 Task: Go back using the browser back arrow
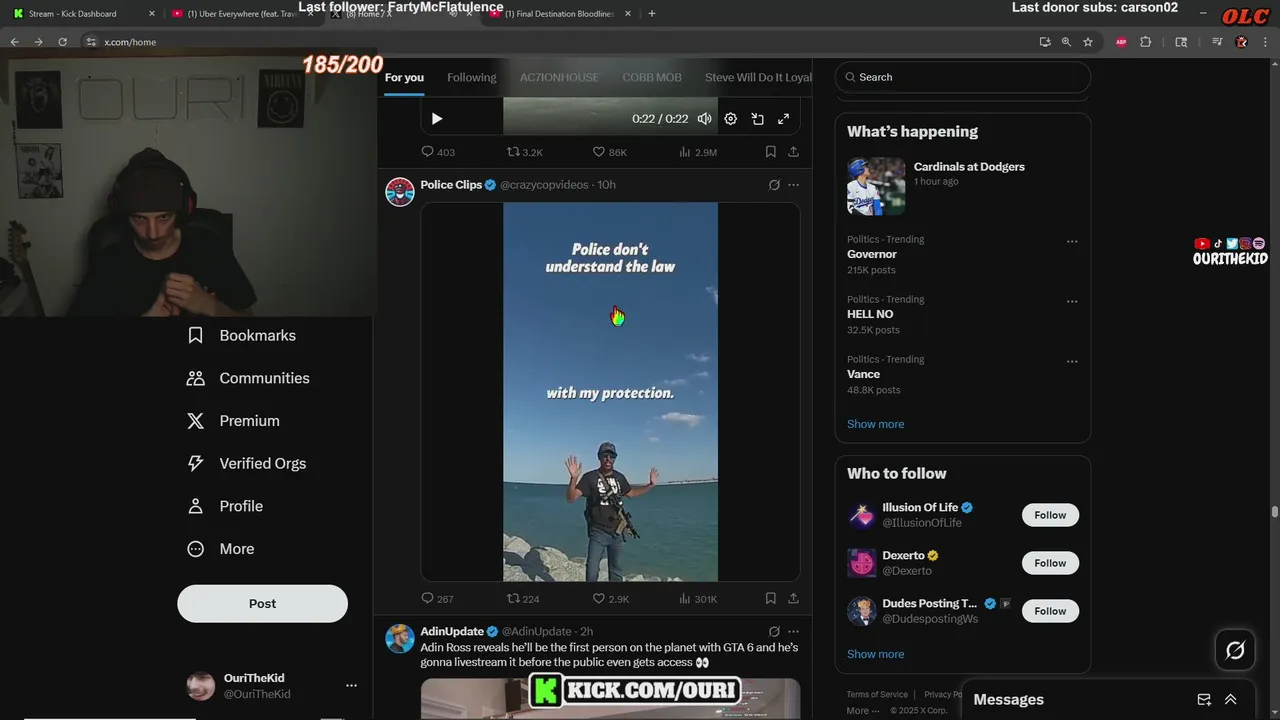click(x=14, y=42)
